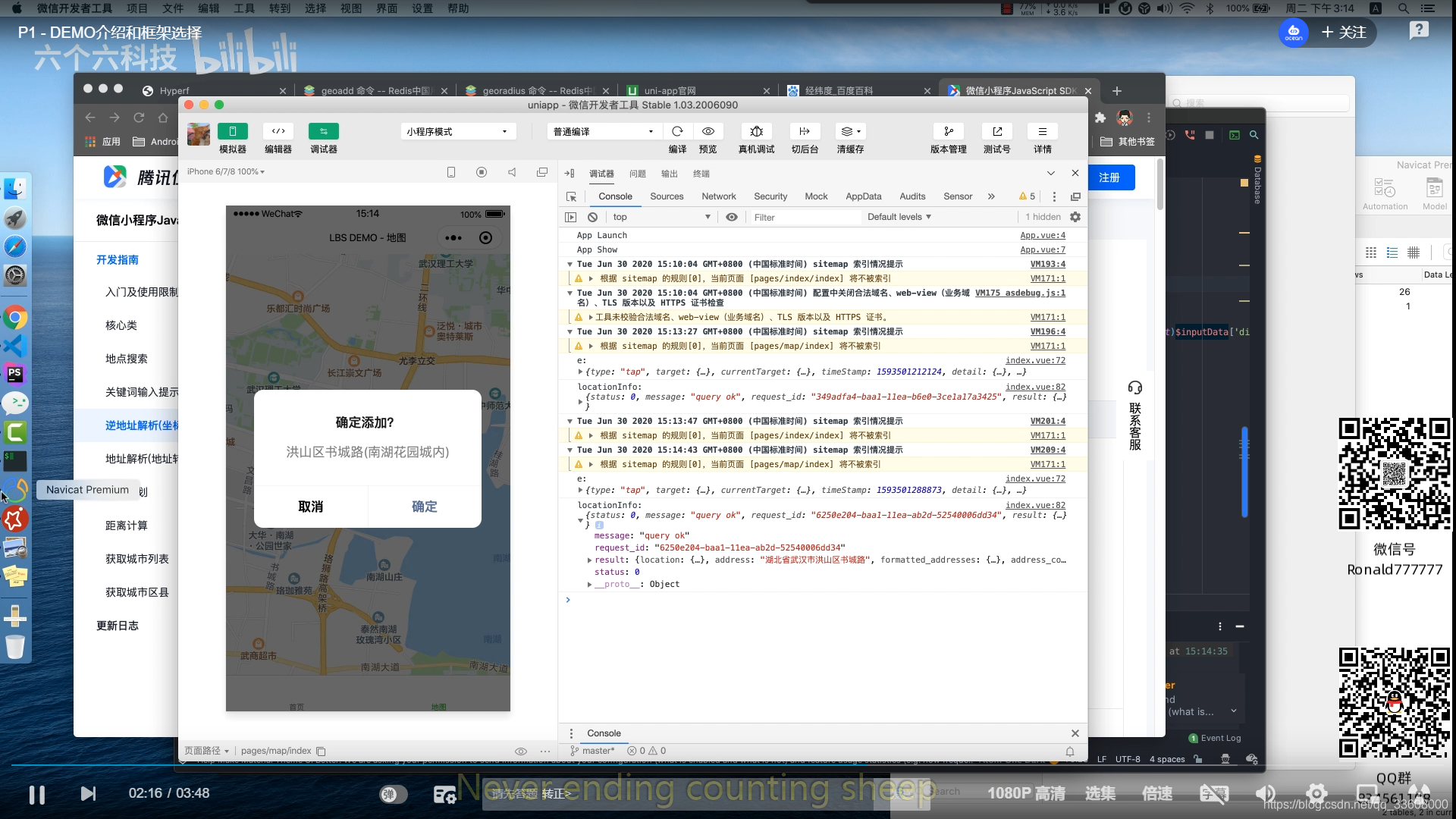The image size is (1456, 819).
Task: Switch to the Network tab
Action: pyautogui.click(x=718, y=196)
